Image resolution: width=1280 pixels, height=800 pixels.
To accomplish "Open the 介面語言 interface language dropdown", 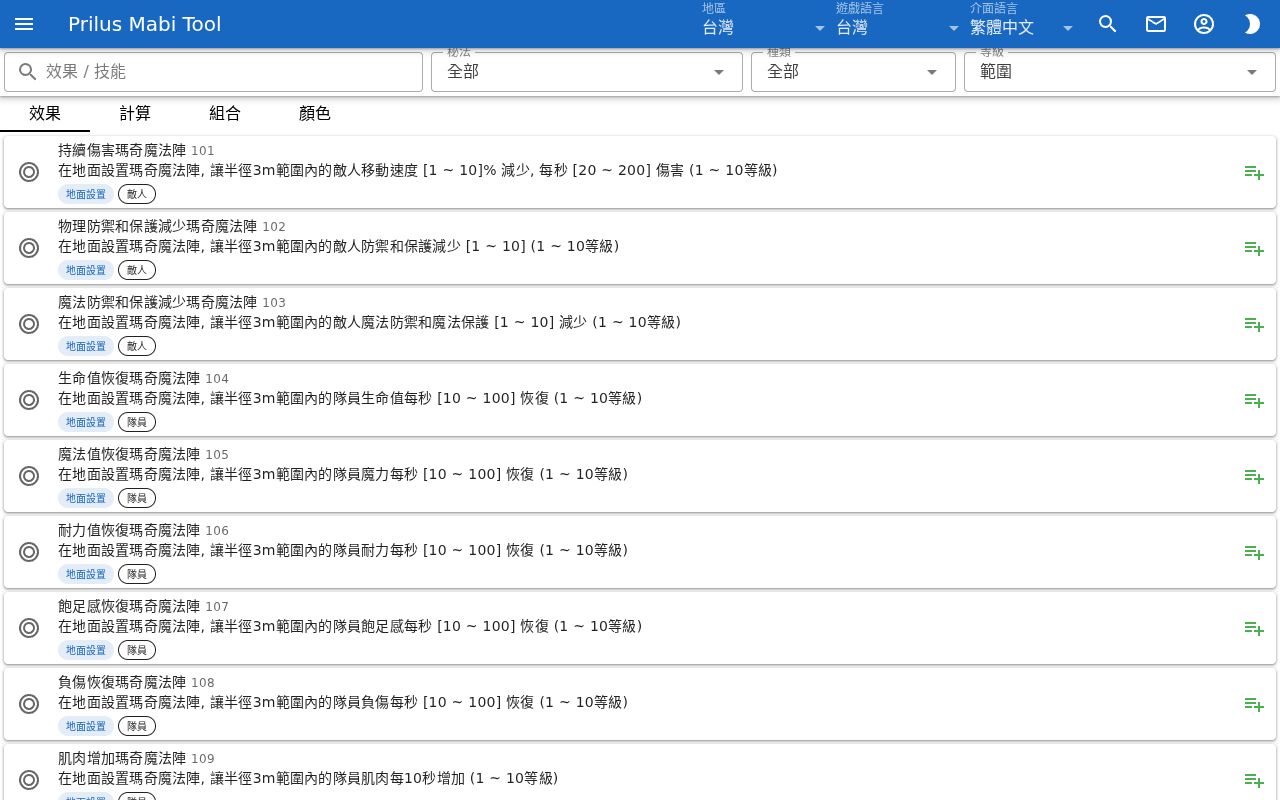I will tap(1022, 22).
